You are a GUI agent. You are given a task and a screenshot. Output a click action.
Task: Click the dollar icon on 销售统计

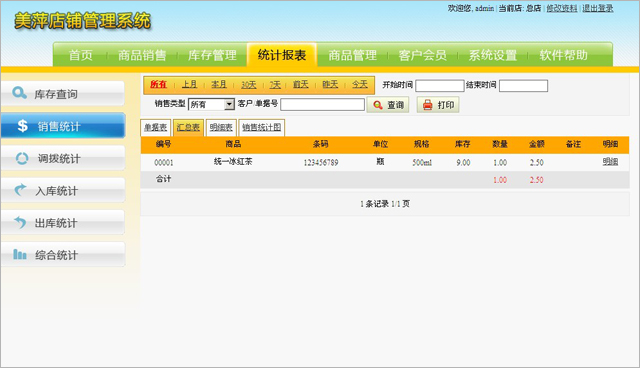click(x=22, y=126)
